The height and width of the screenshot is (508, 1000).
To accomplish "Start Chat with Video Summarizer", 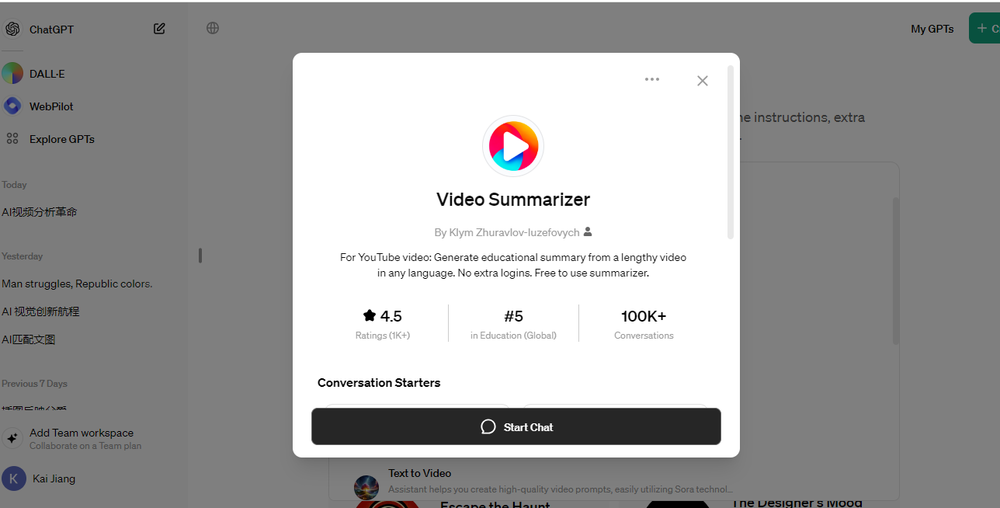I will tap(516, 426).
